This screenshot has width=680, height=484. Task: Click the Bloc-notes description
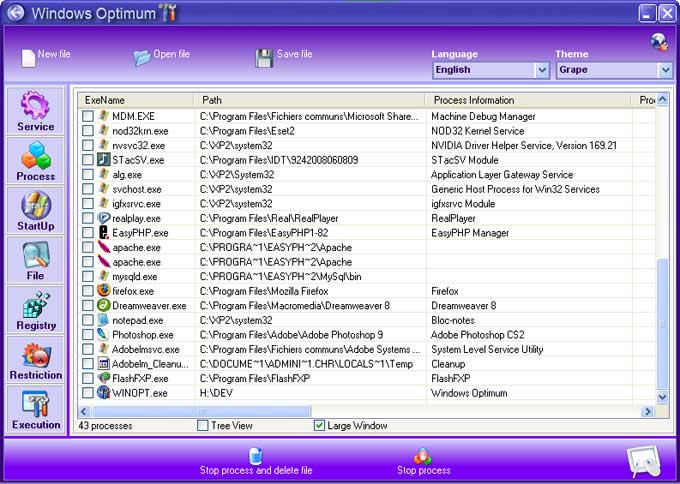point(453,320)
